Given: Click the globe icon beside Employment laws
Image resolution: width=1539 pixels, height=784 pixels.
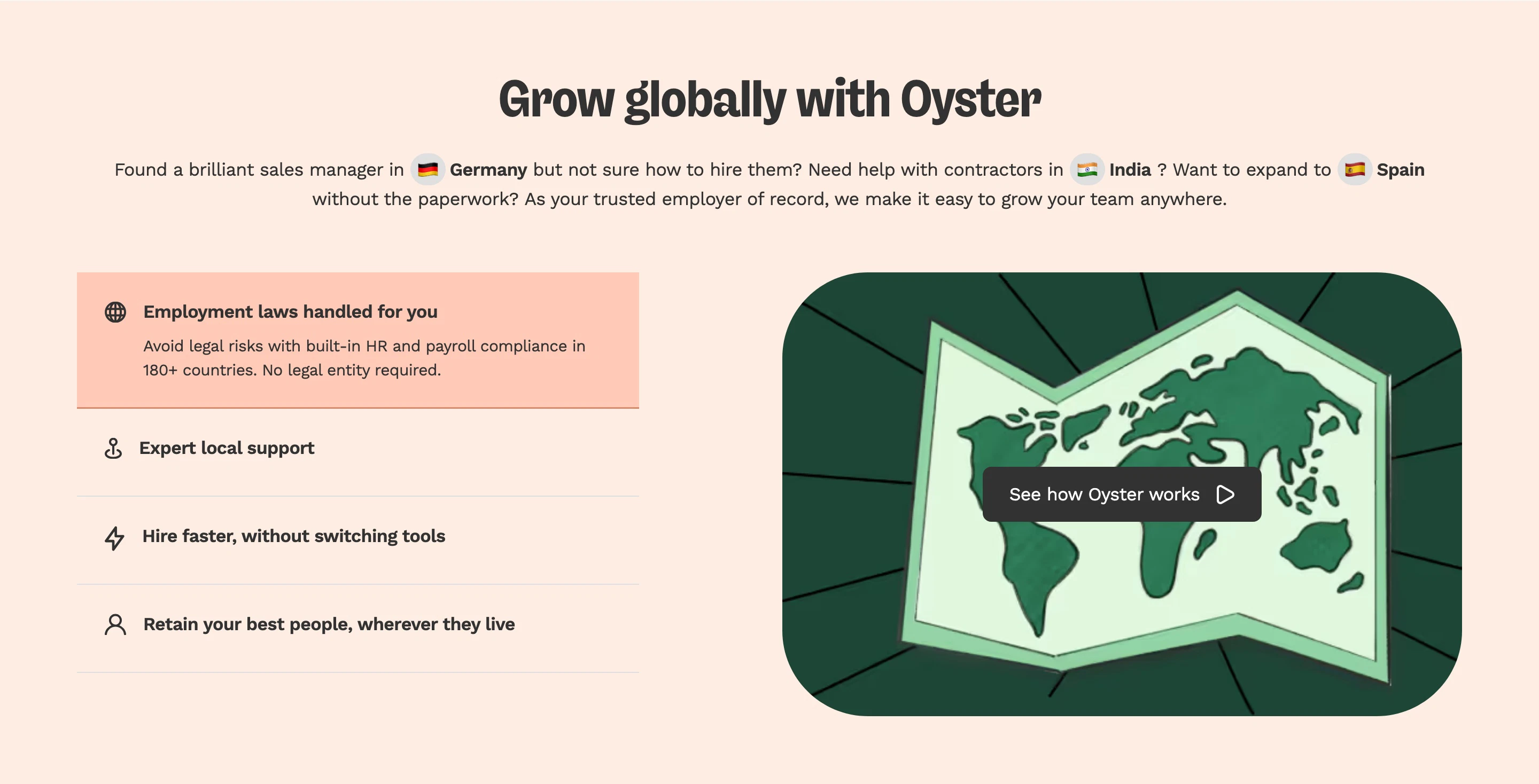Looking at the screenshot, I should click(115, 312).
